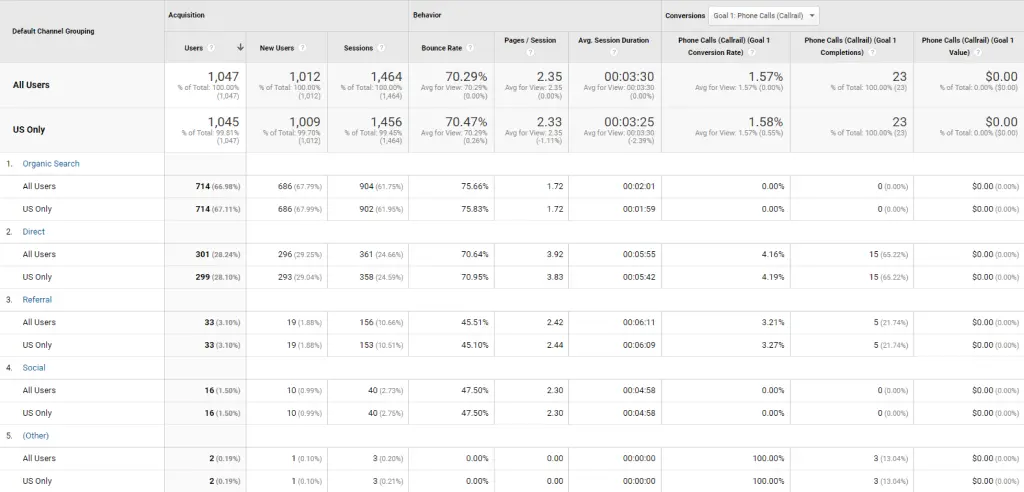Click the Default Channel Grouping header

click(x=53, y=31)
